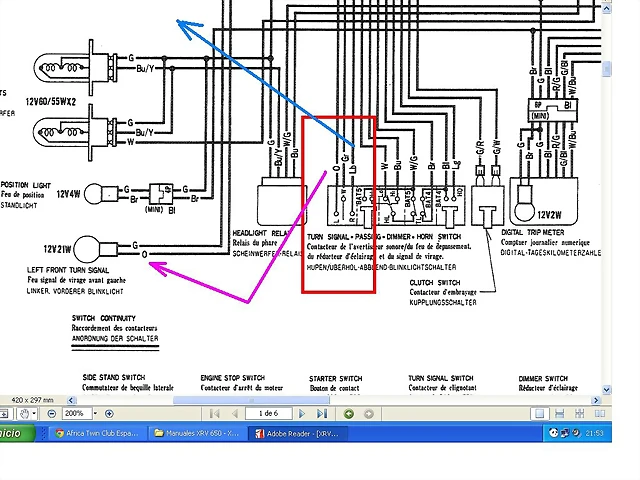Switch to Africa Twin Club Chrome taskbar window
Screen dimensions: 640x480
coord(97,433)
